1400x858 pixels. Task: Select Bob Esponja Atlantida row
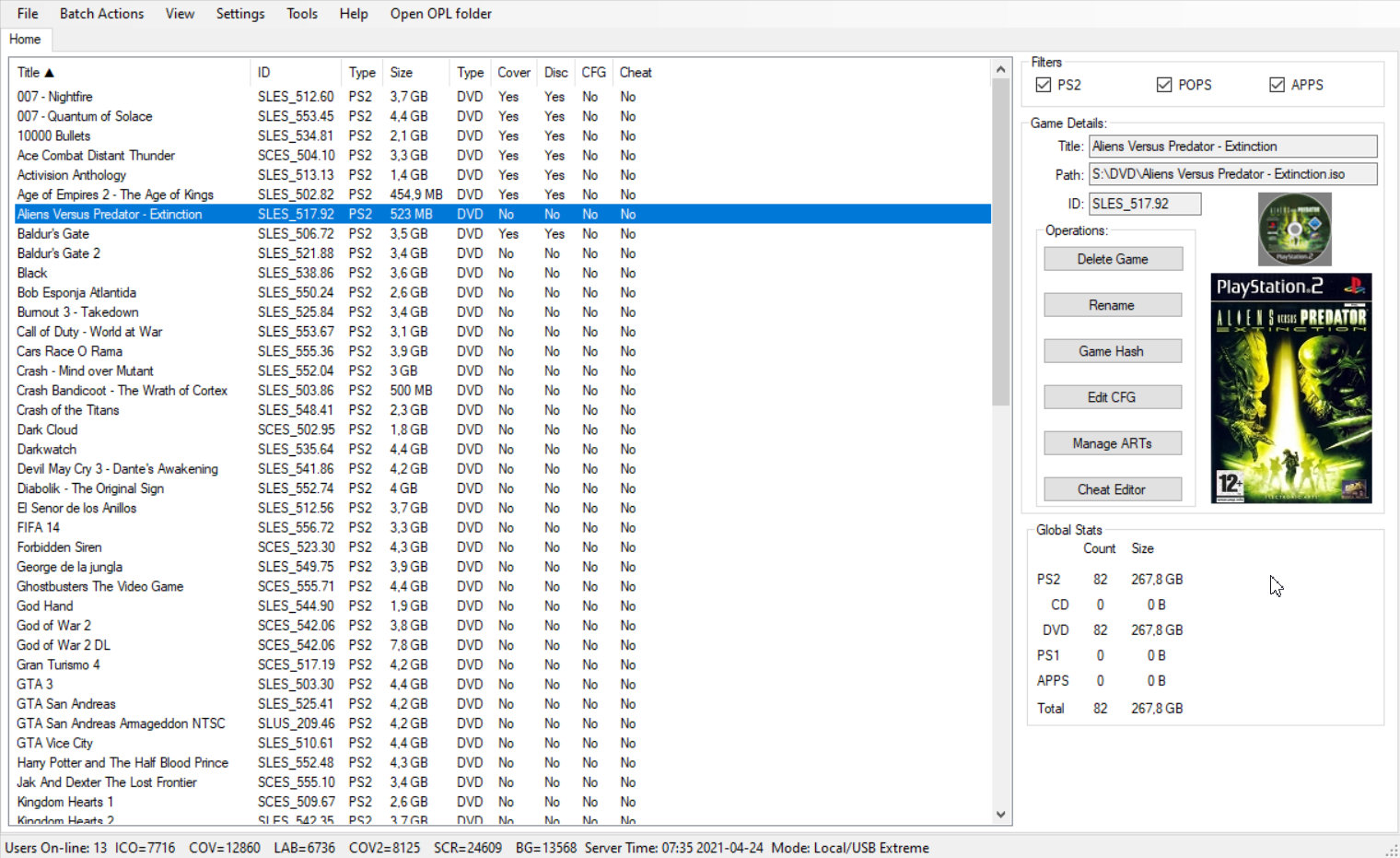(x=502, y=293)
